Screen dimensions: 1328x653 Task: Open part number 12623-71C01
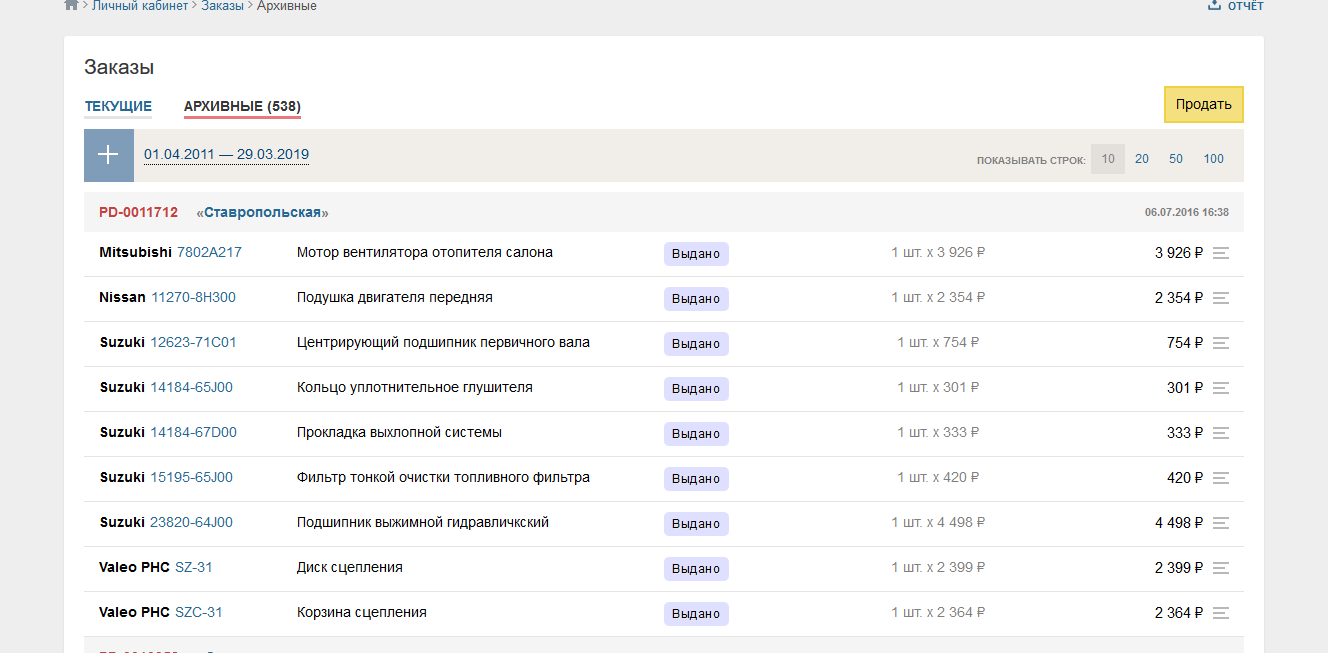point(193,342)
